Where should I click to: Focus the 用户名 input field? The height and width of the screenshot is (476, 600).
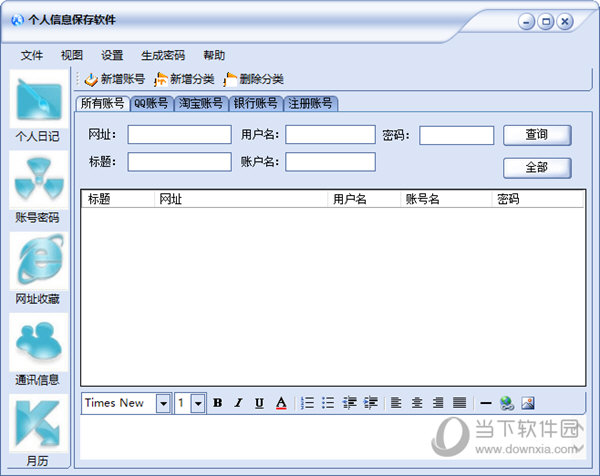click(x=330, y=135)
